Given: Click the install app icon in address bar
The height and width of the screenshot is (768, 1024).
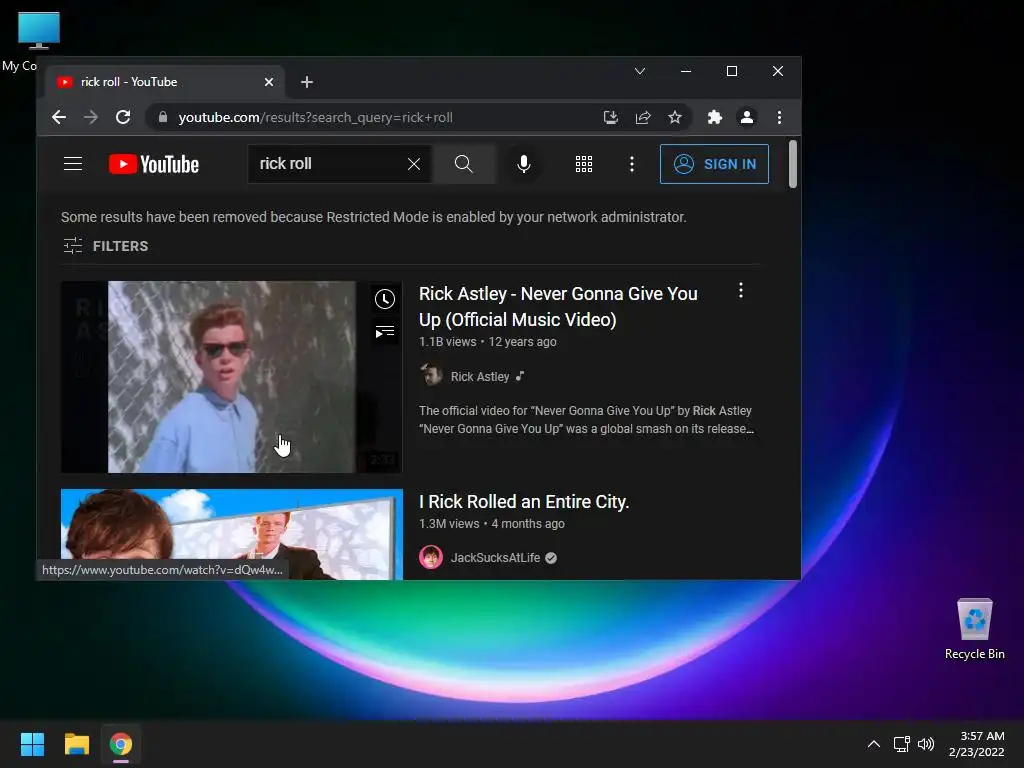Looking at the screenshot, I should [x=611, y=118].
